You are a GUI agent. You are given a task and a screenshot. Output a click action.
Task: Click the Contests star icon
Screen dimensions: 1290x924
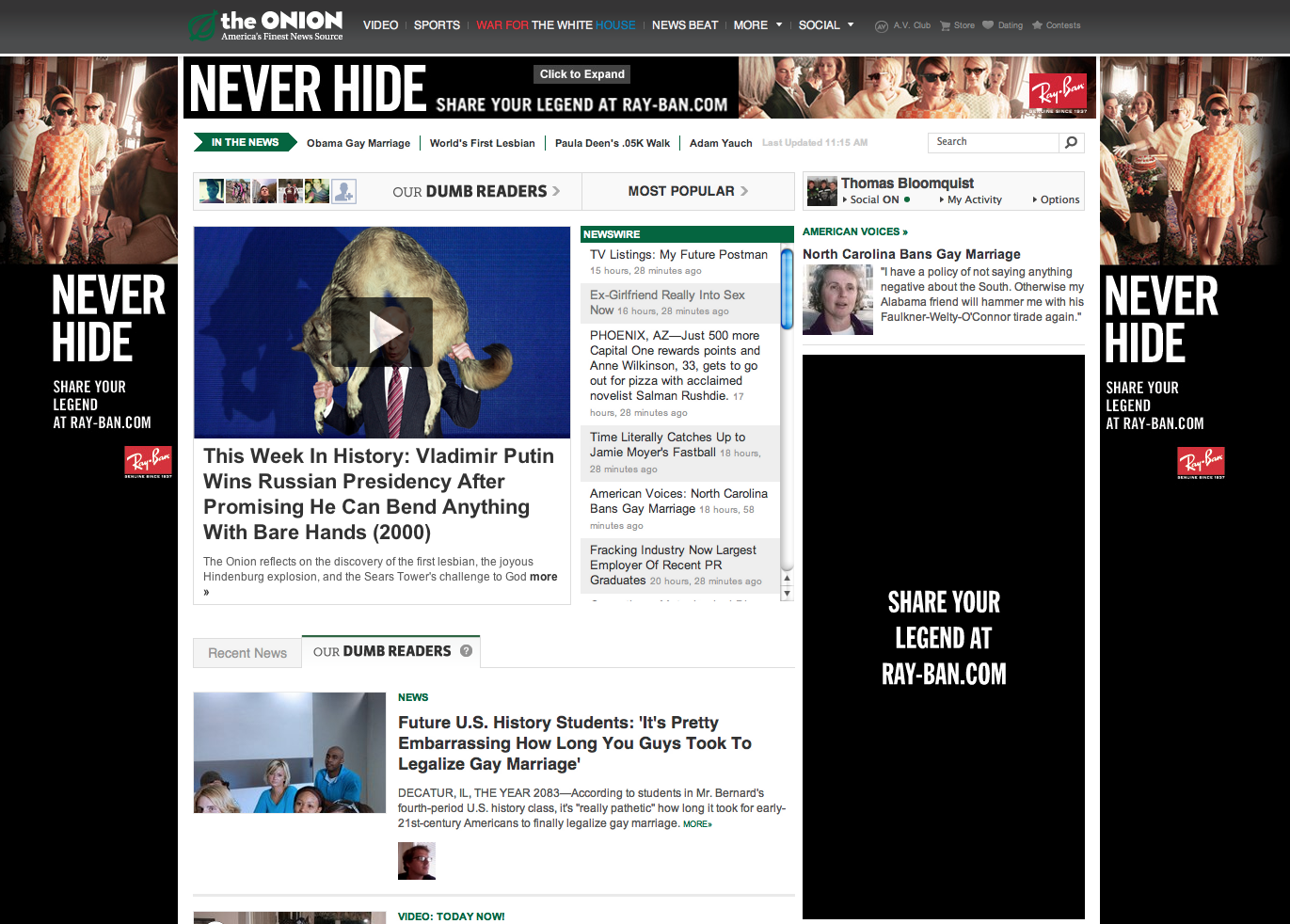click(1037, 25)
